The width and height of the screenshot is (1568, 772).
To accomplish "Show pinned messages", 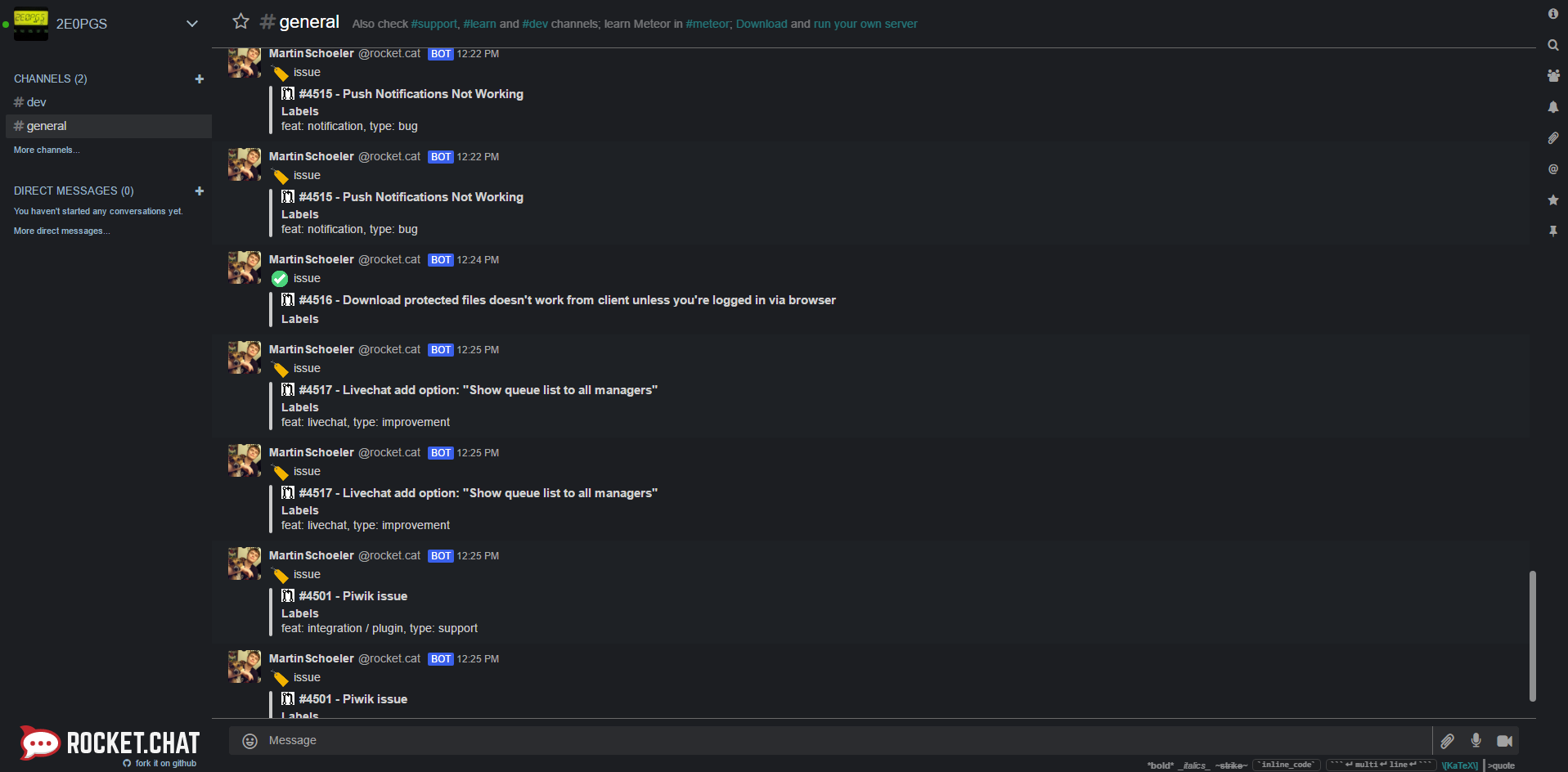I will click(1553, 231).
